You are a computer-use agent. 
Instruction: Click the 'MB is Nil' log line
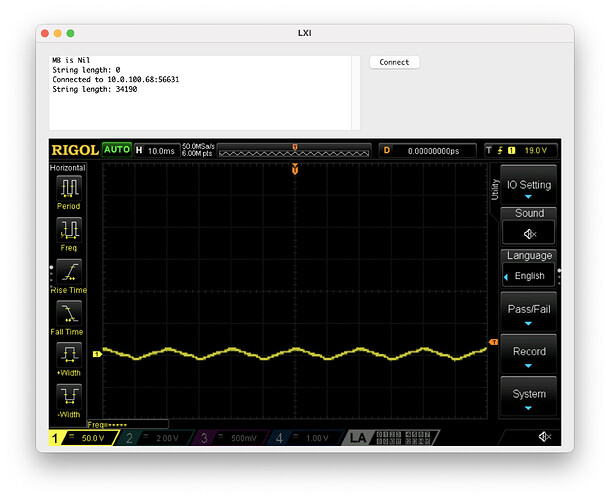coord(71,60)
